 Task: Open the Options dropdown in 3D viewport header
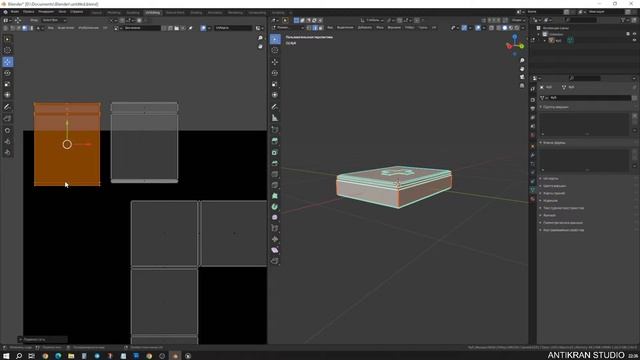(x=518, y=20)
